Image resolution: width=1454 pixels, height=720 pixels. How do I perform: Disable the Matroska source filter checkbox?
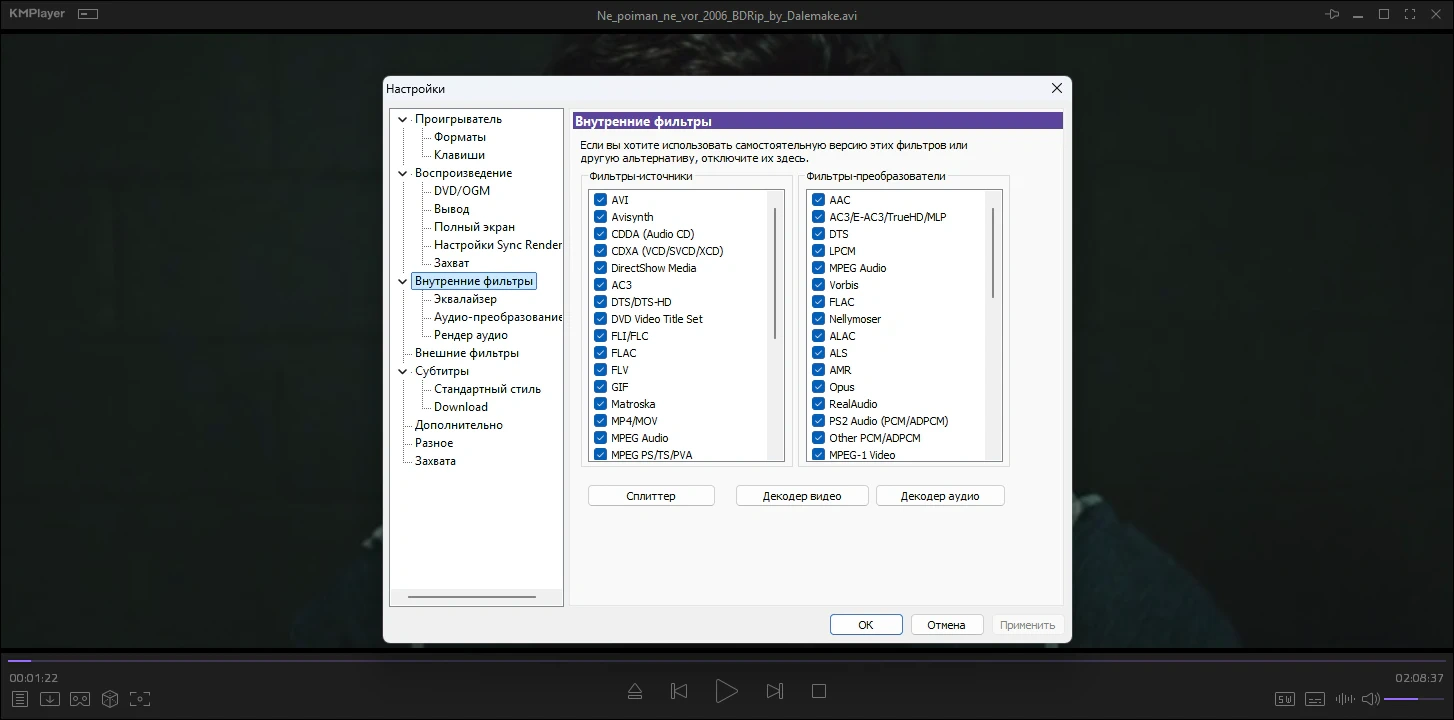601,404
